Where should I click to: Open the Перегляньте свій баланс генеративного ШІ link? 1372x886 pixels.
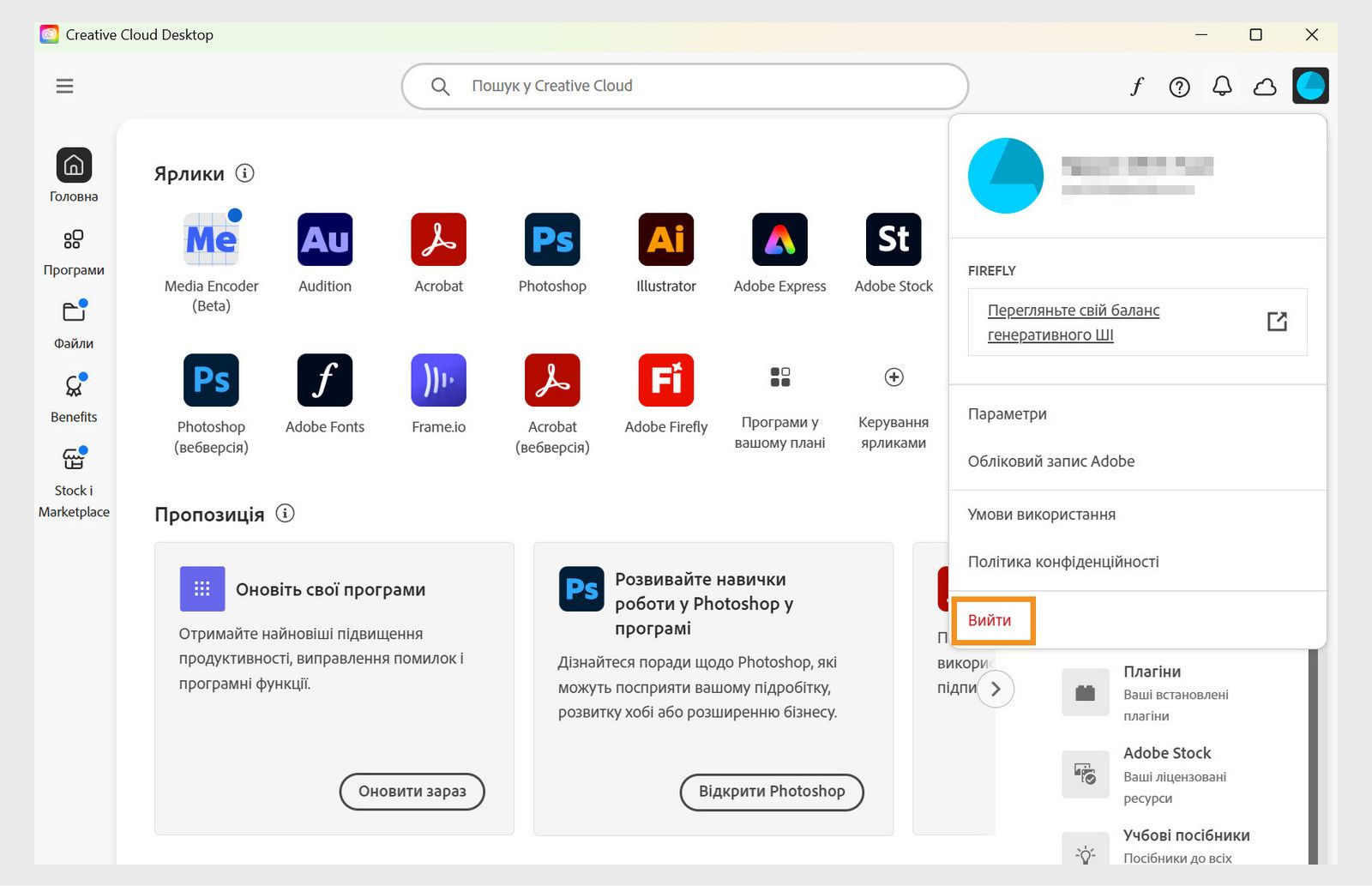coord(1073,322)
